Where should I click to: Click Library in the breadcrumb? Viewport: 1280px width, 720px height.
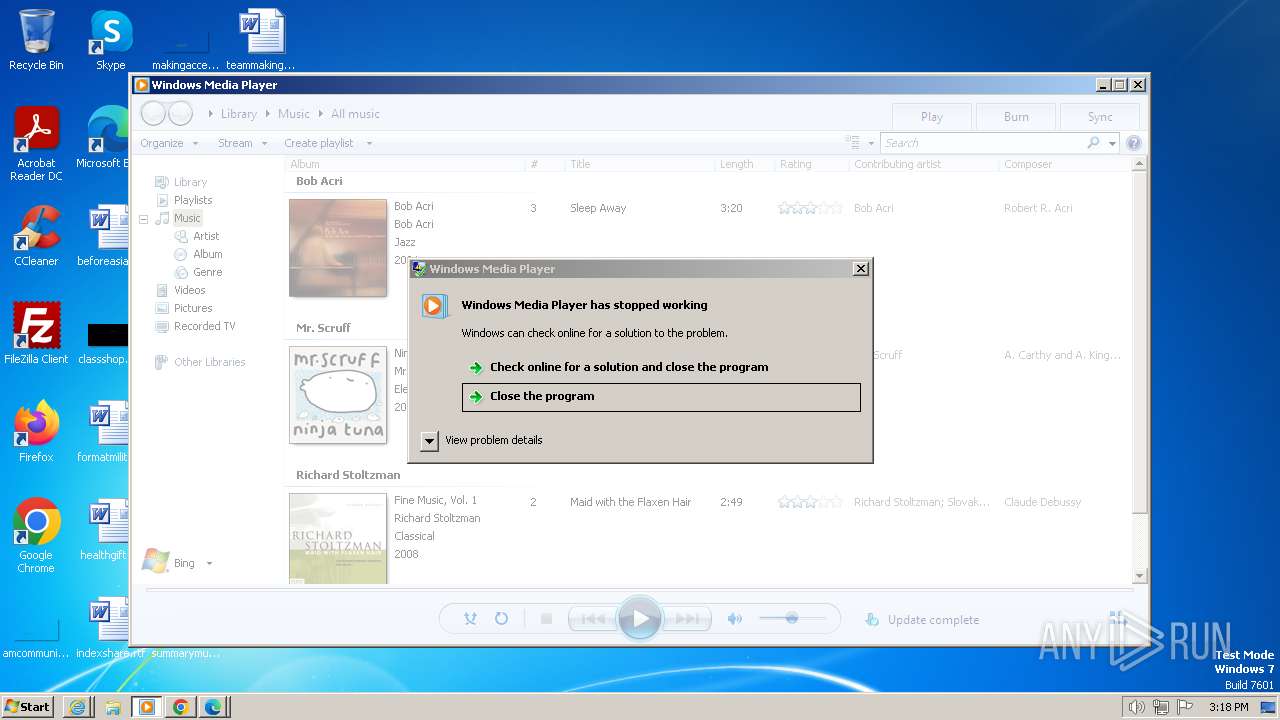pyautogui.click(x=239, y=114)
